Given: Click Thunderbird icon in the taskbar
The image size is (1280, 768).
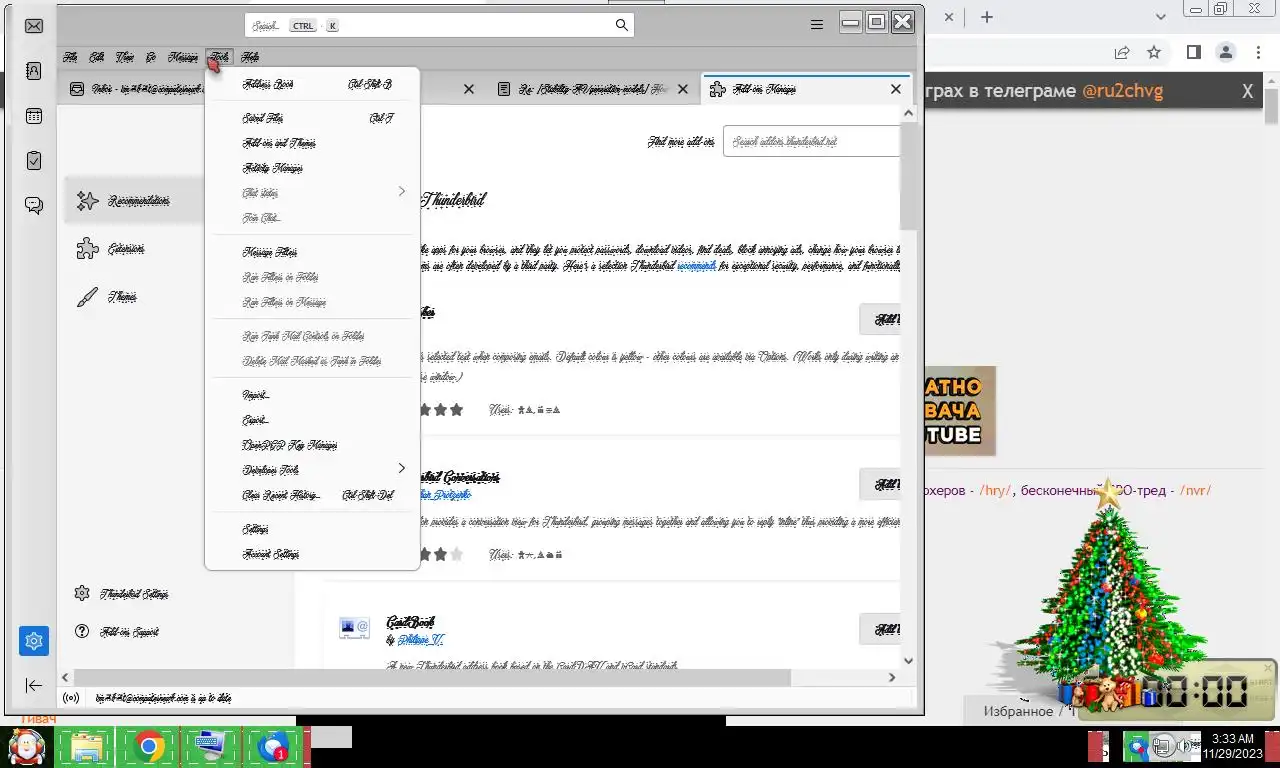Looking at the screenshot, I should click(x=272, y=747).
